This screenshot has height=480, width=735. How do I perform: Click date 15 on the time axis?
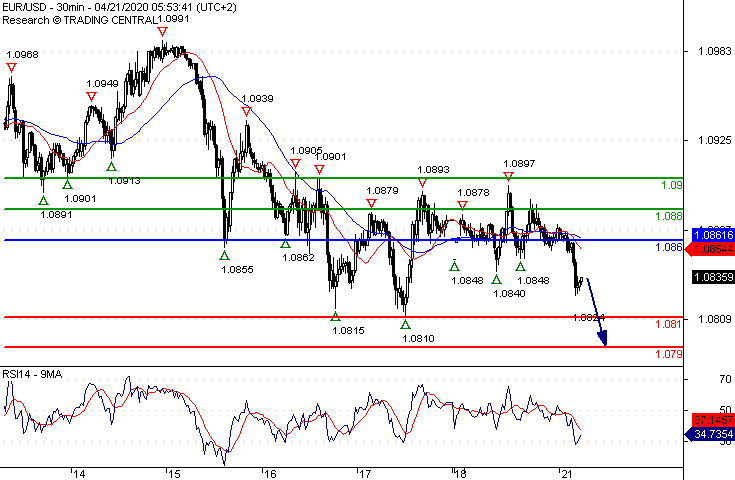click(x=174, y=474)
